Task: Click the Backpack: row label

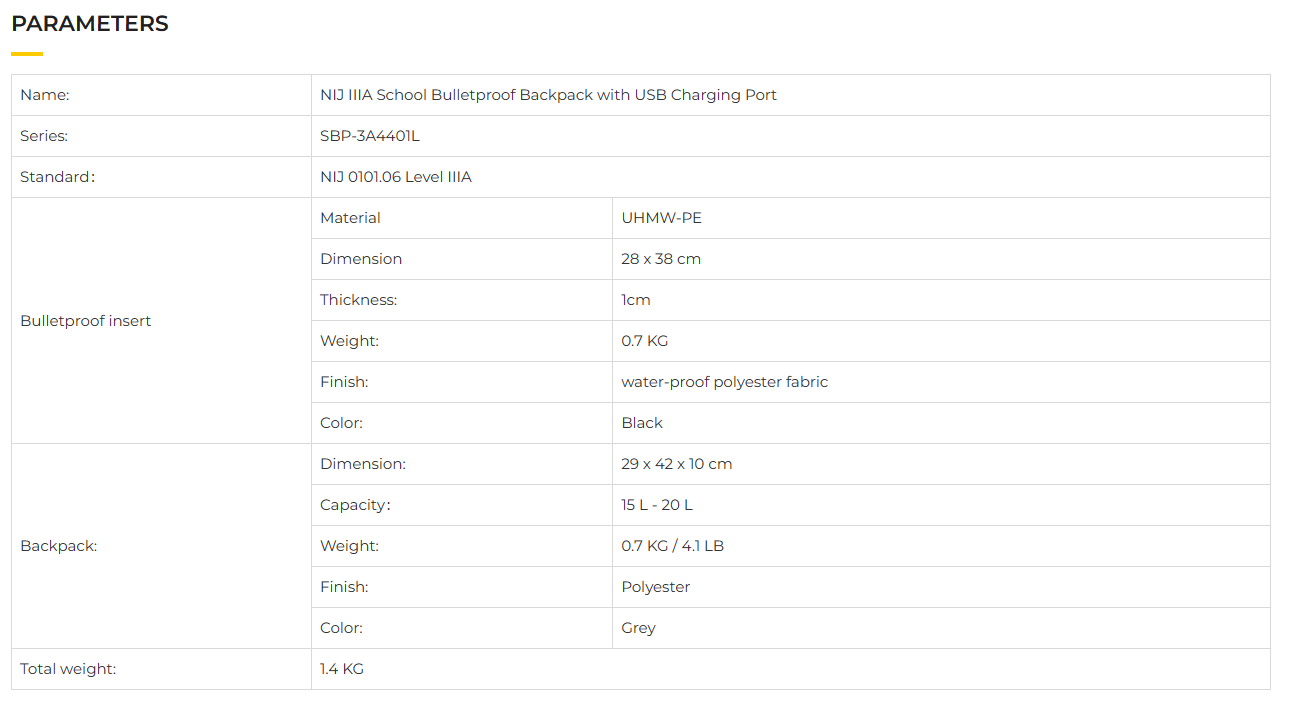Action: pyautogui.click(x=59, y=546)
